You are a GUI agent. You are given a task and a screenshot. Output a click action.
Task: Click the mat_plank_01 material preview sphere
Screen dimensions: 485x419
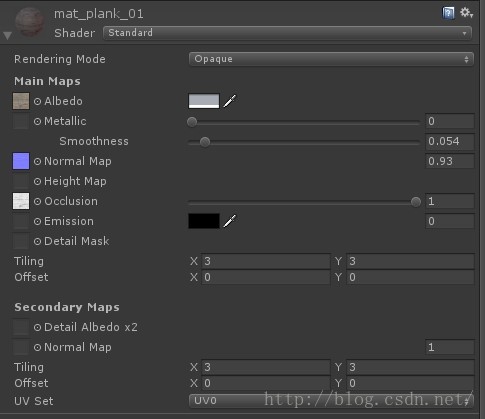(x=30, y=23)
